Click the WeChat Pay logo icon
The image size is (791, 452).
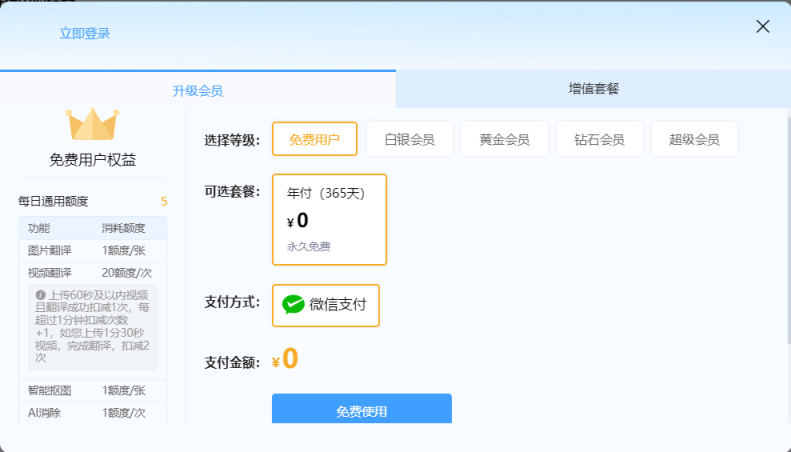(293, 305)
